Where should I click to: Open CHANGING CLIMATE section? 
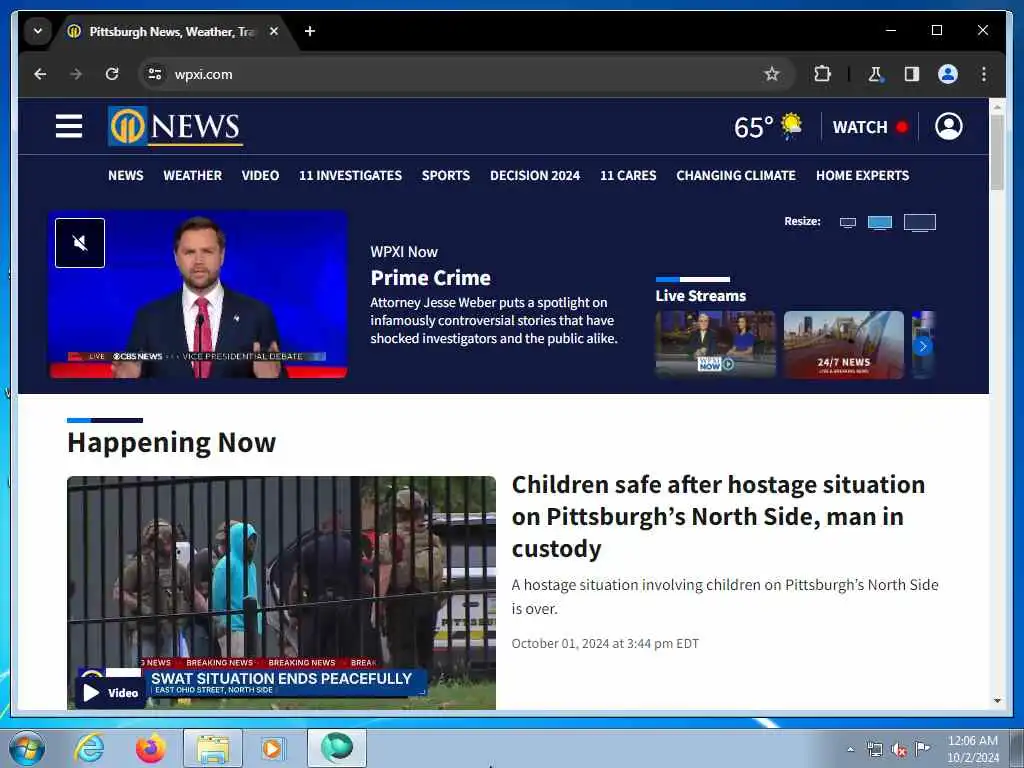[x=736, y=176]
